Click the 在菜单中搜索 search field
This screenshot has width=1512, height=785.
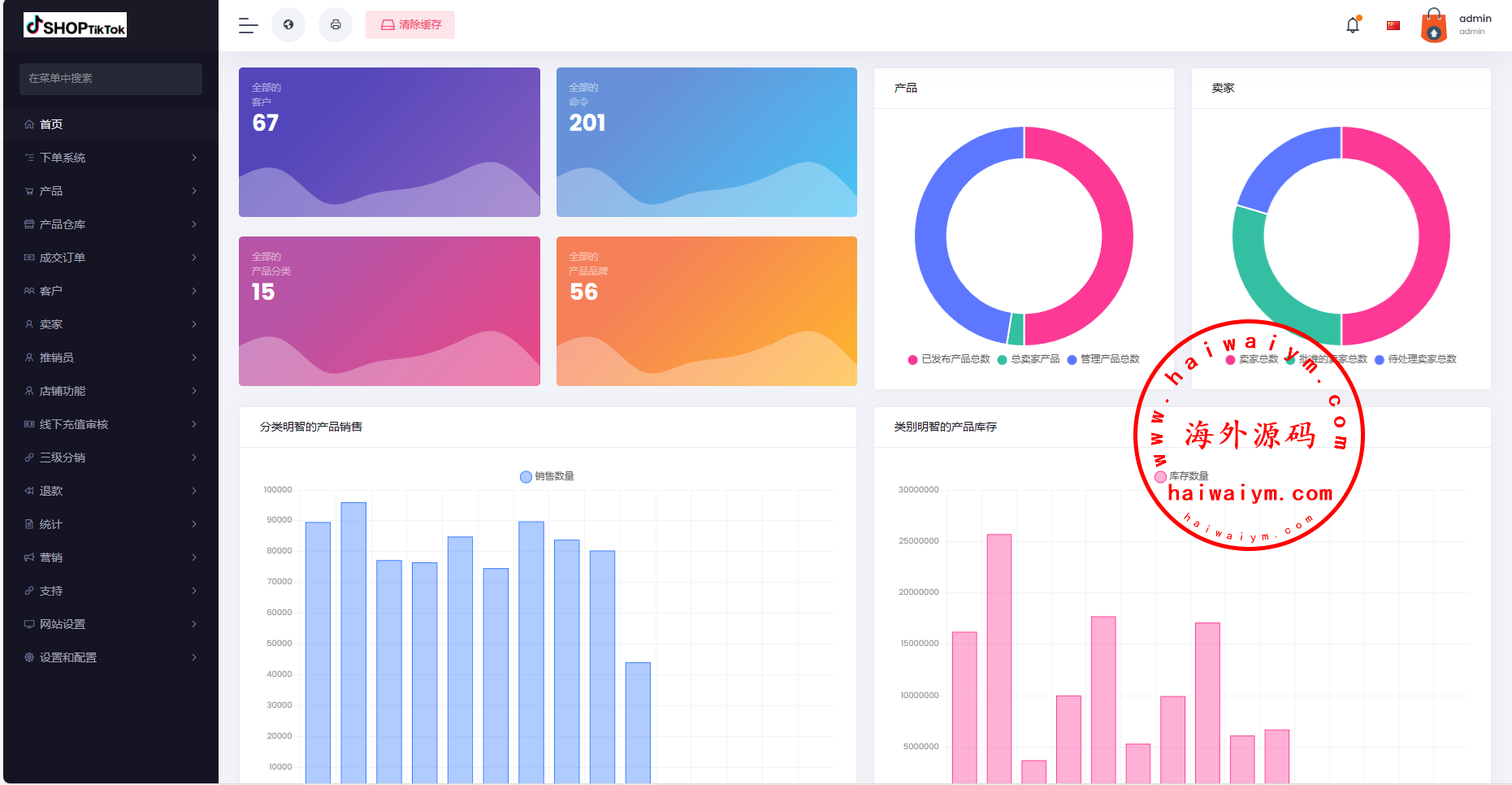[110, 79]
